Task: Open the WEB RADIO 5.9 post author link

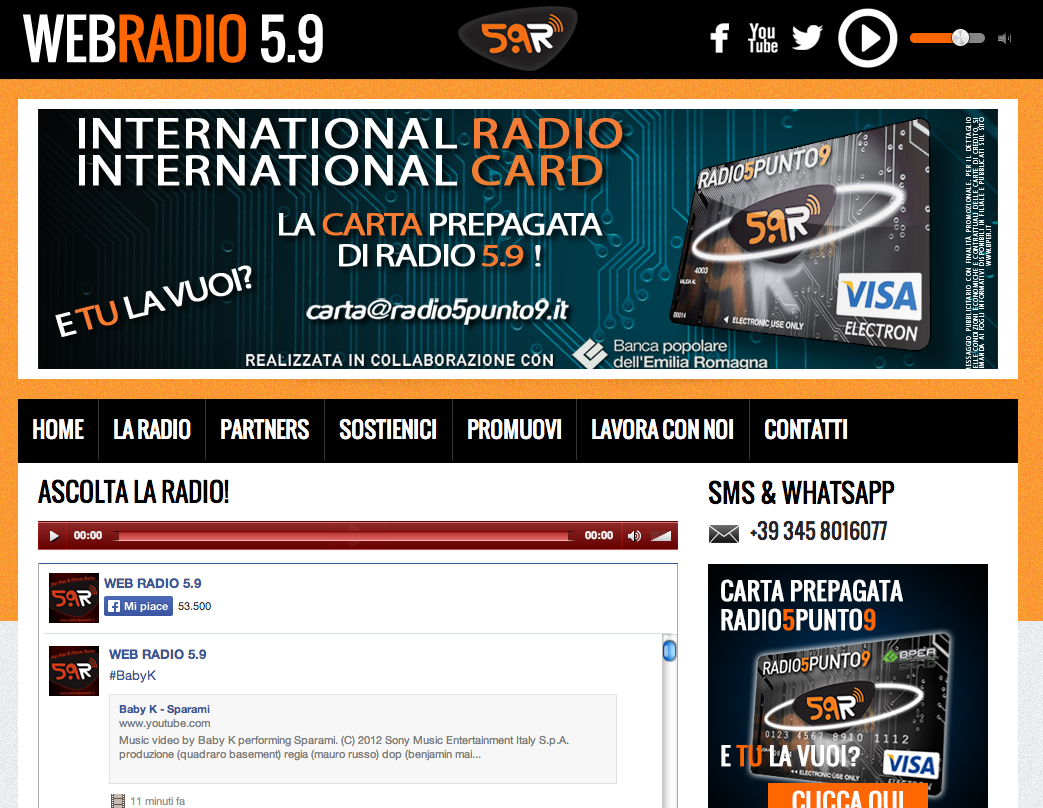Action: click(158, 654)
